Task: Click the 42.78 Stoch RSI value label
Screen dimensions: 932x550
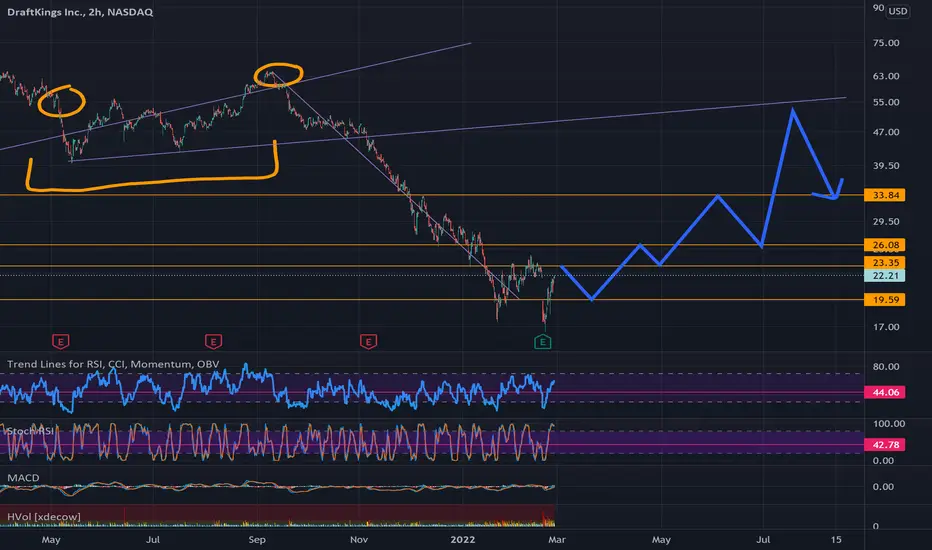Action: click(885, 445)
